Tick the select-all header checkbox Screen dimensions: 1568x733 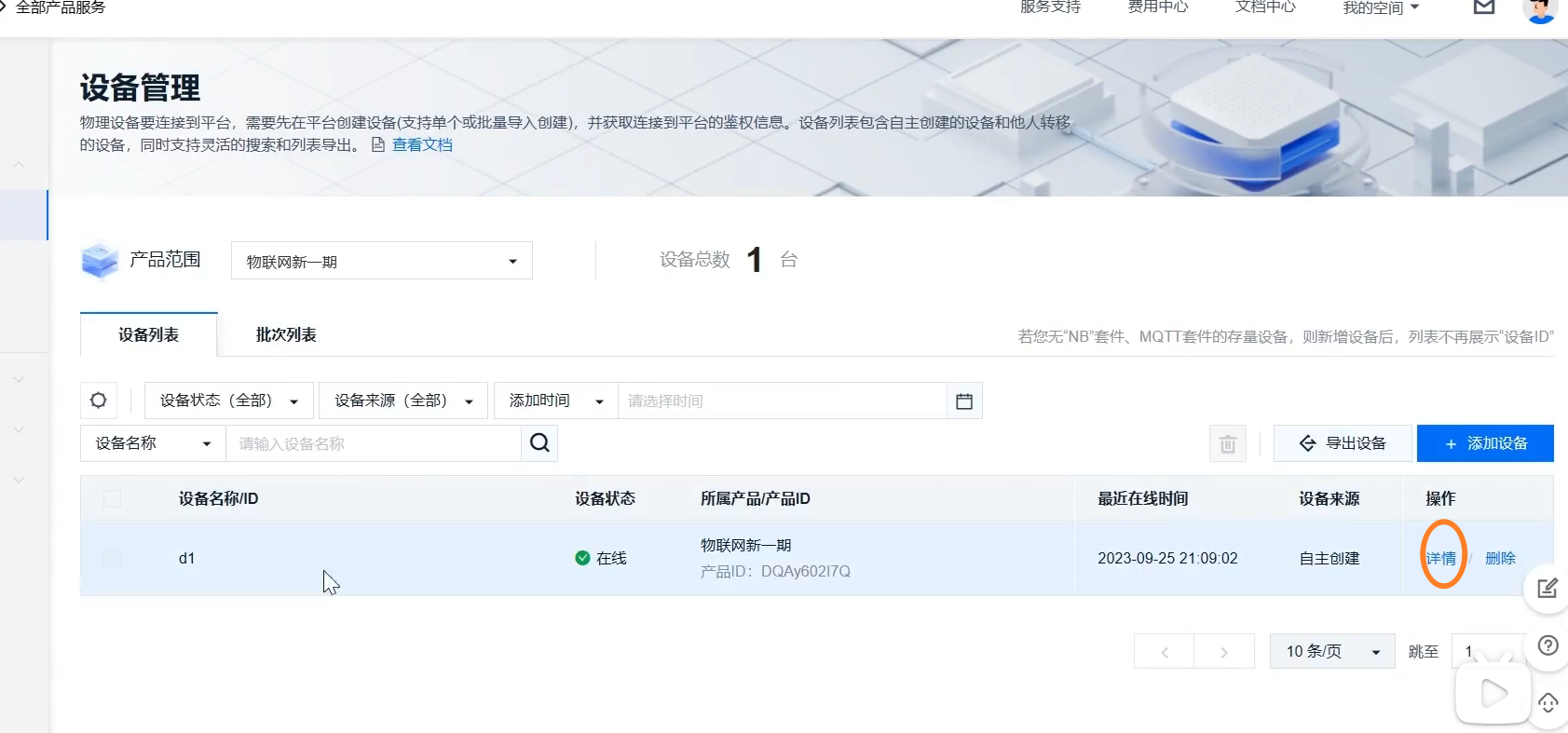112,498
